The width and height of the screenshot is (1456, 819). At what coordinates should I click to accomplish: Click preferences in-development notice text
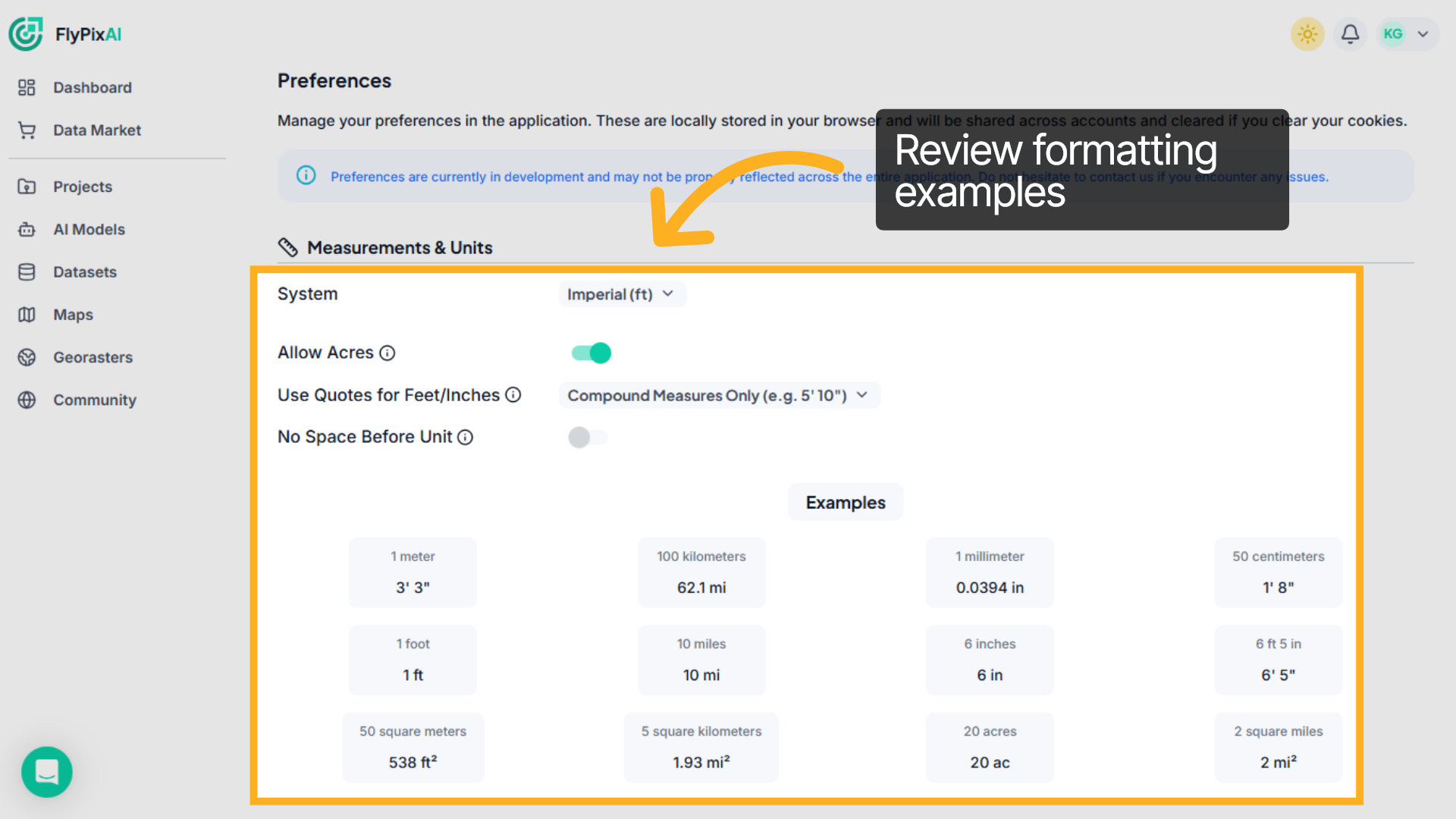coord(829,177)
